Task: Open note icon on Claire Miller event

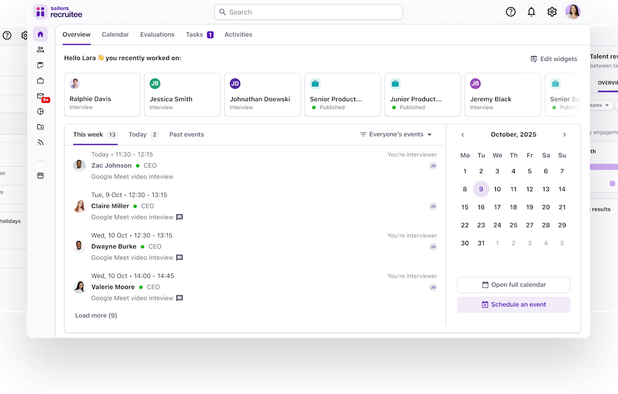Action: [x=179, y=217]
